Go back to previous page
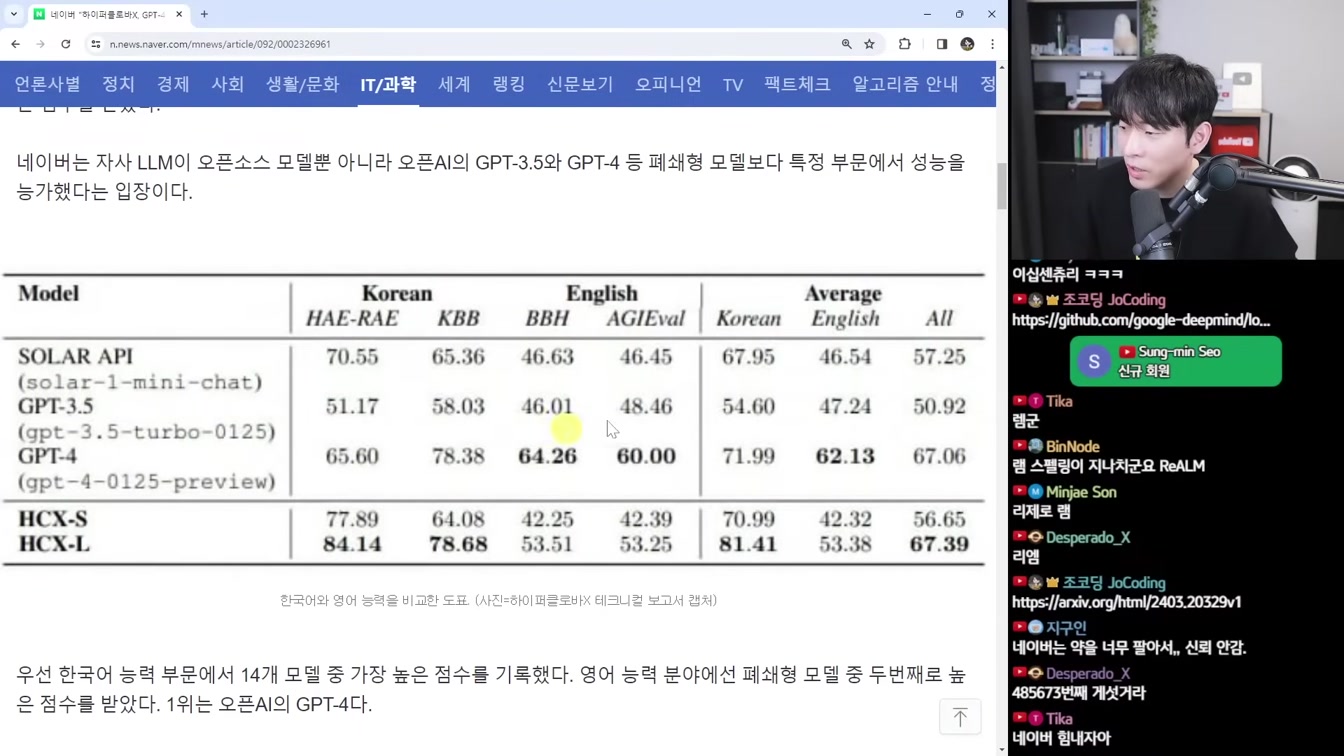 click(16, 44)
